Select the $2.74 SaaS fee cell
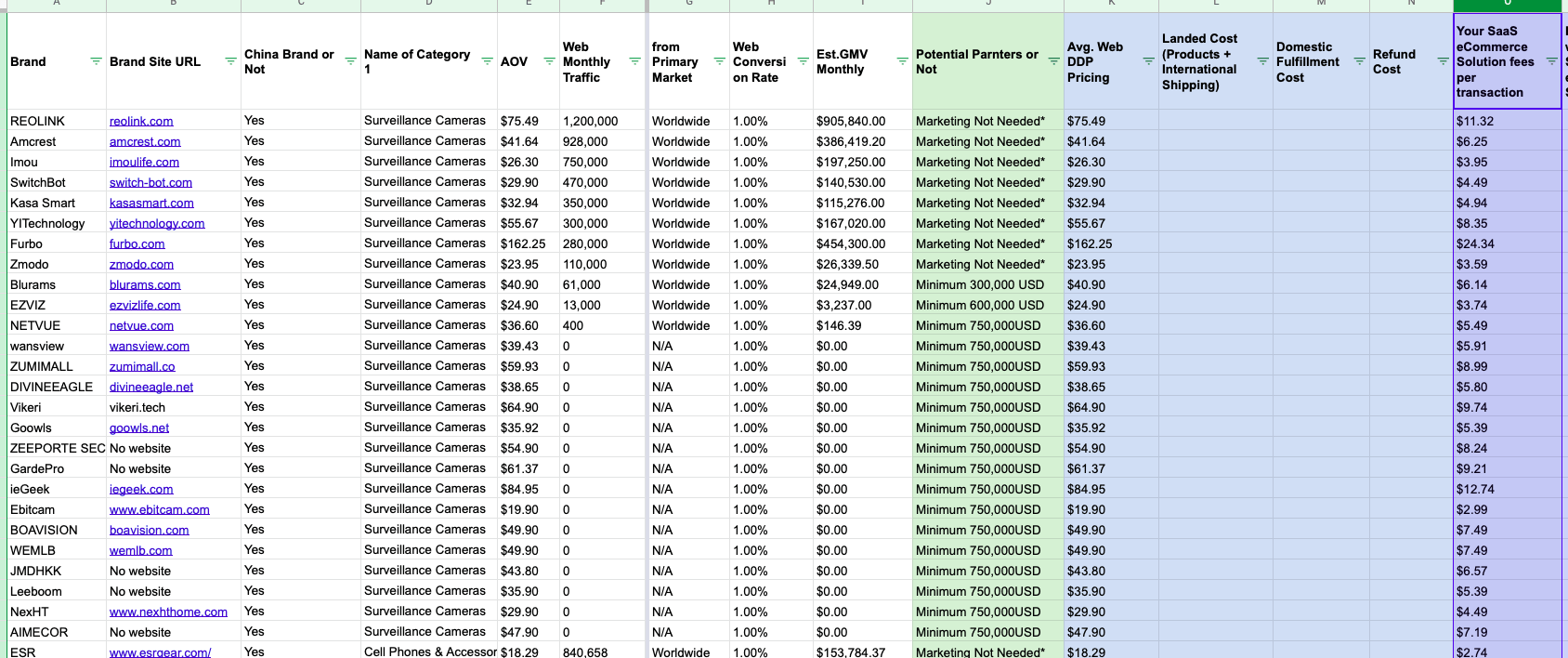Viewport: 1568px width, 658px height. pyautogui.click(x=1508, y=651)
